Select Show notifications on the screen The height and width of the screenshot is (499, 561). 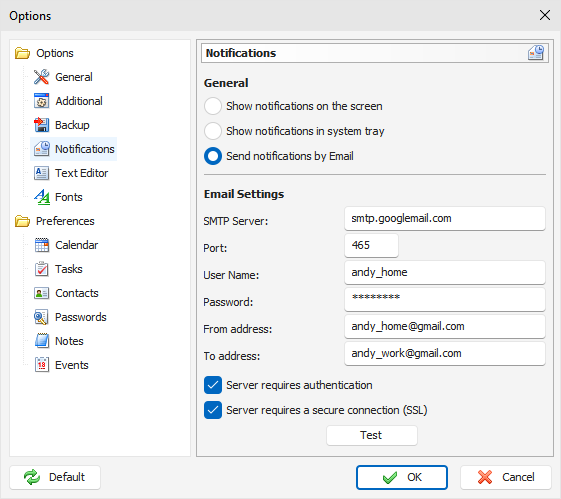coord(213,106)
